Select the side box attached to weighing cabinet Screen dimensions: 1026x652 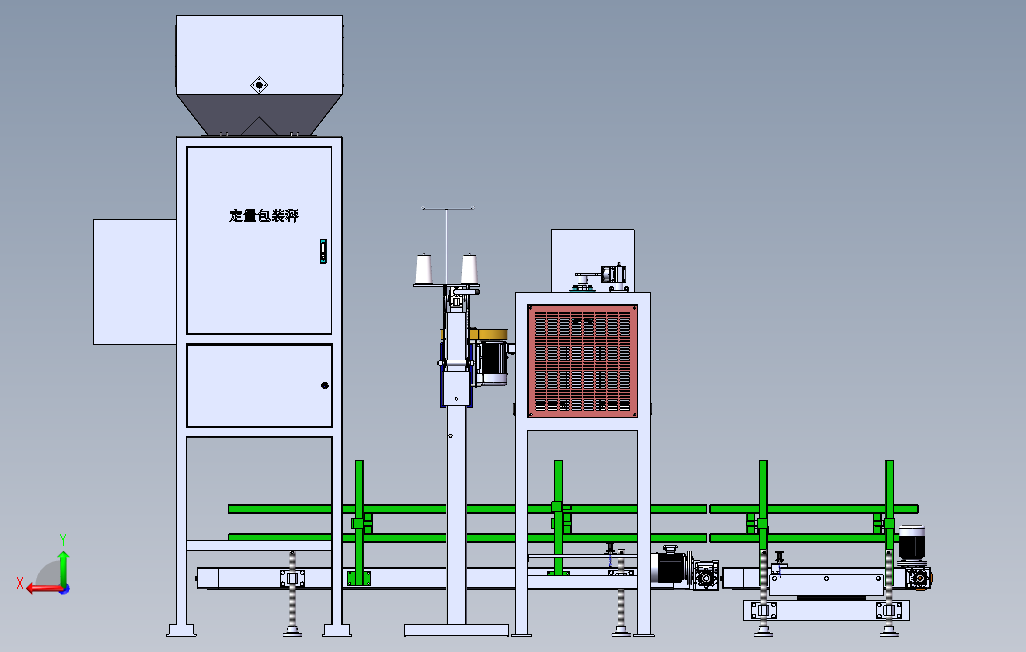coord(135,281)
